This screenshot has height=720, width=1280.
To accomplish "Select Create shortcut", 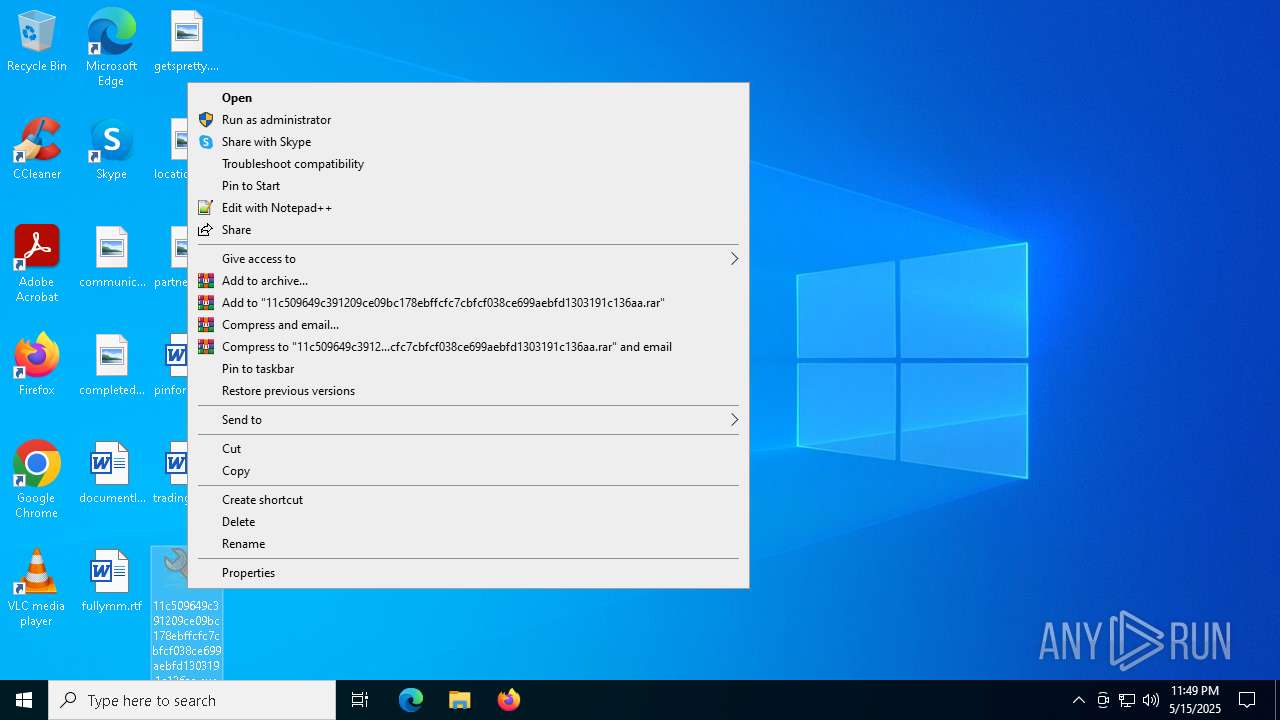I will pyautogui.click(x=468, y=500).
